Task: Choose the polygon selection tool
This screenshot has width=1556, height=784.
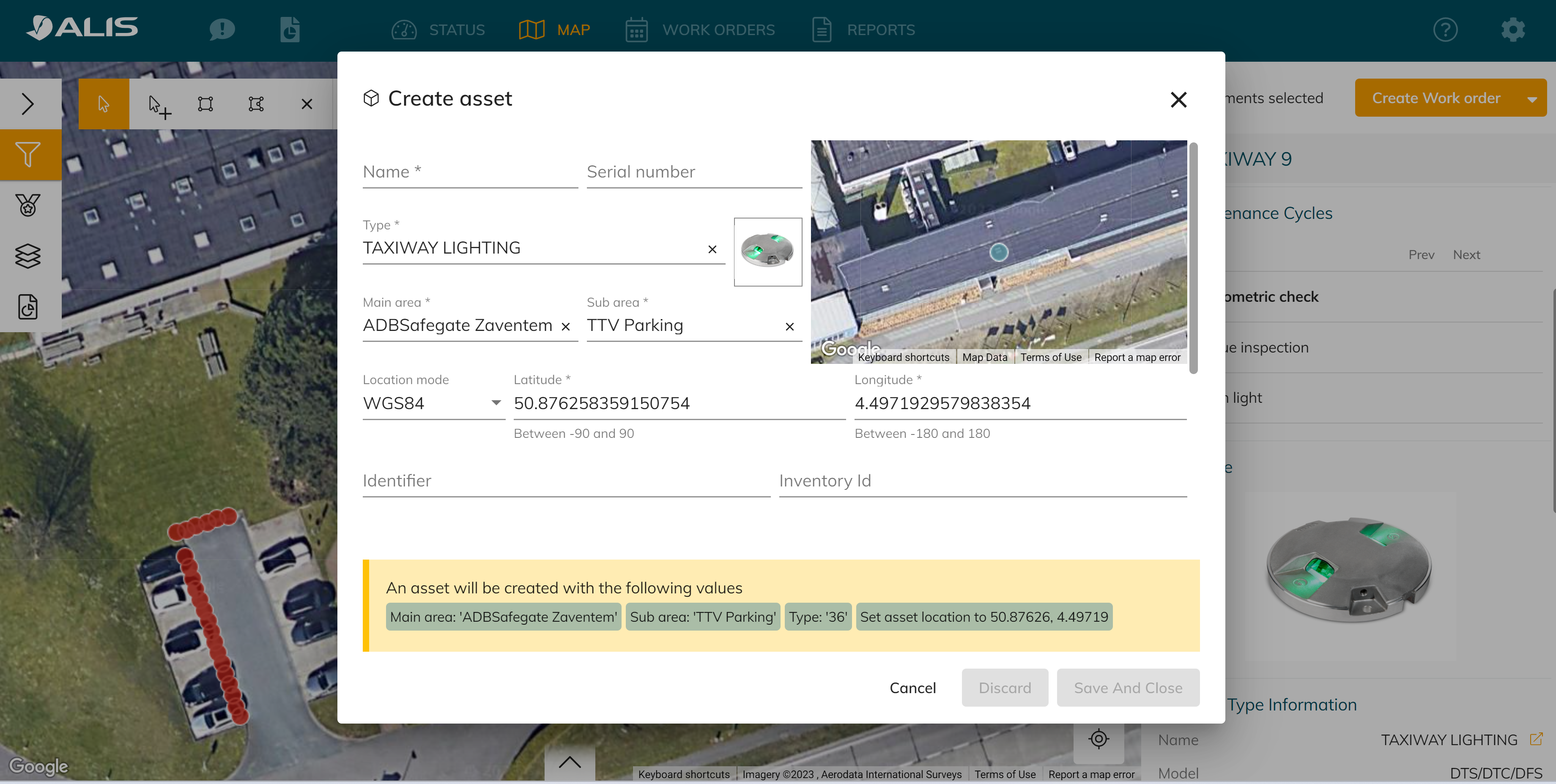Action: tap(256, 104)
